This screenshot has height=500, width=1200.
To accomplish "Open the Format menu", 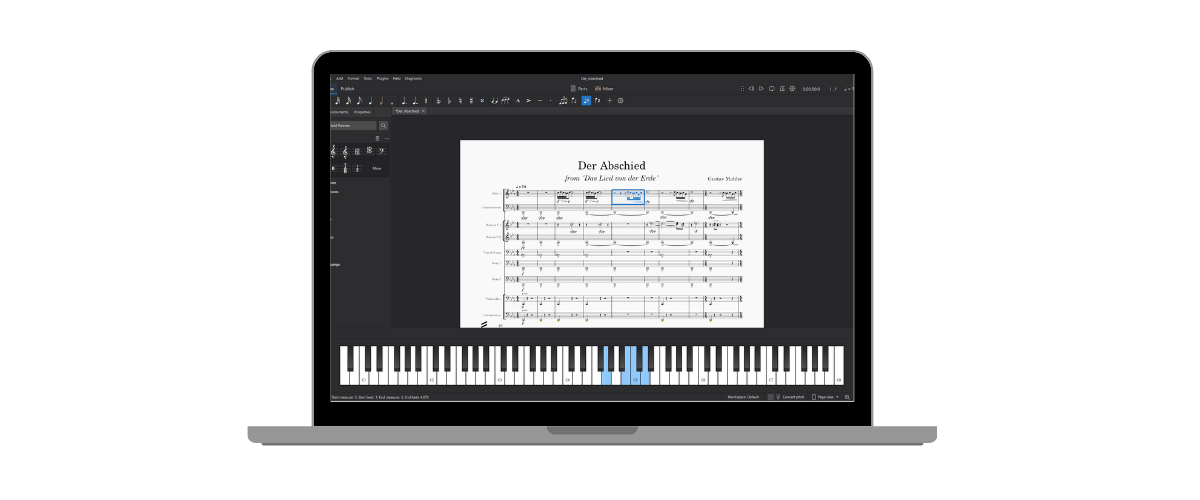I will [x=353, y=78].
